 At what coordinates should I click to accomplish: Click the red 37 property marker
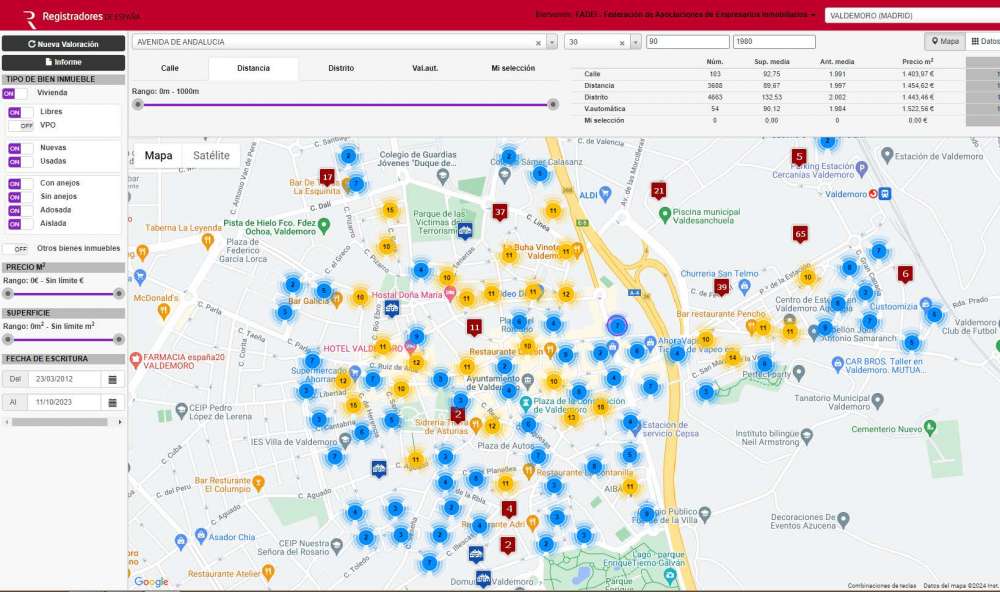[500, 212]
